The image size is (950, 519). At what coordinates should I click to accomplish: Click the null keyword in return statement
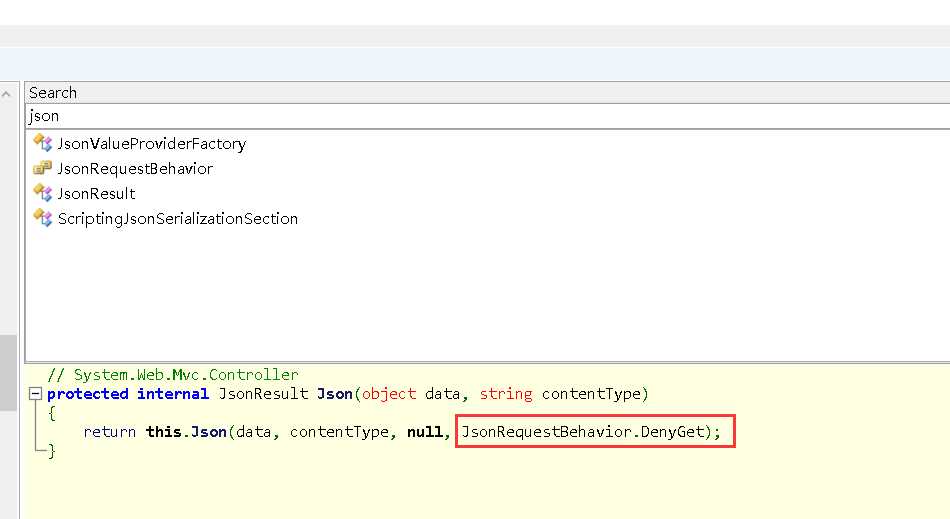tap(425, 431)
